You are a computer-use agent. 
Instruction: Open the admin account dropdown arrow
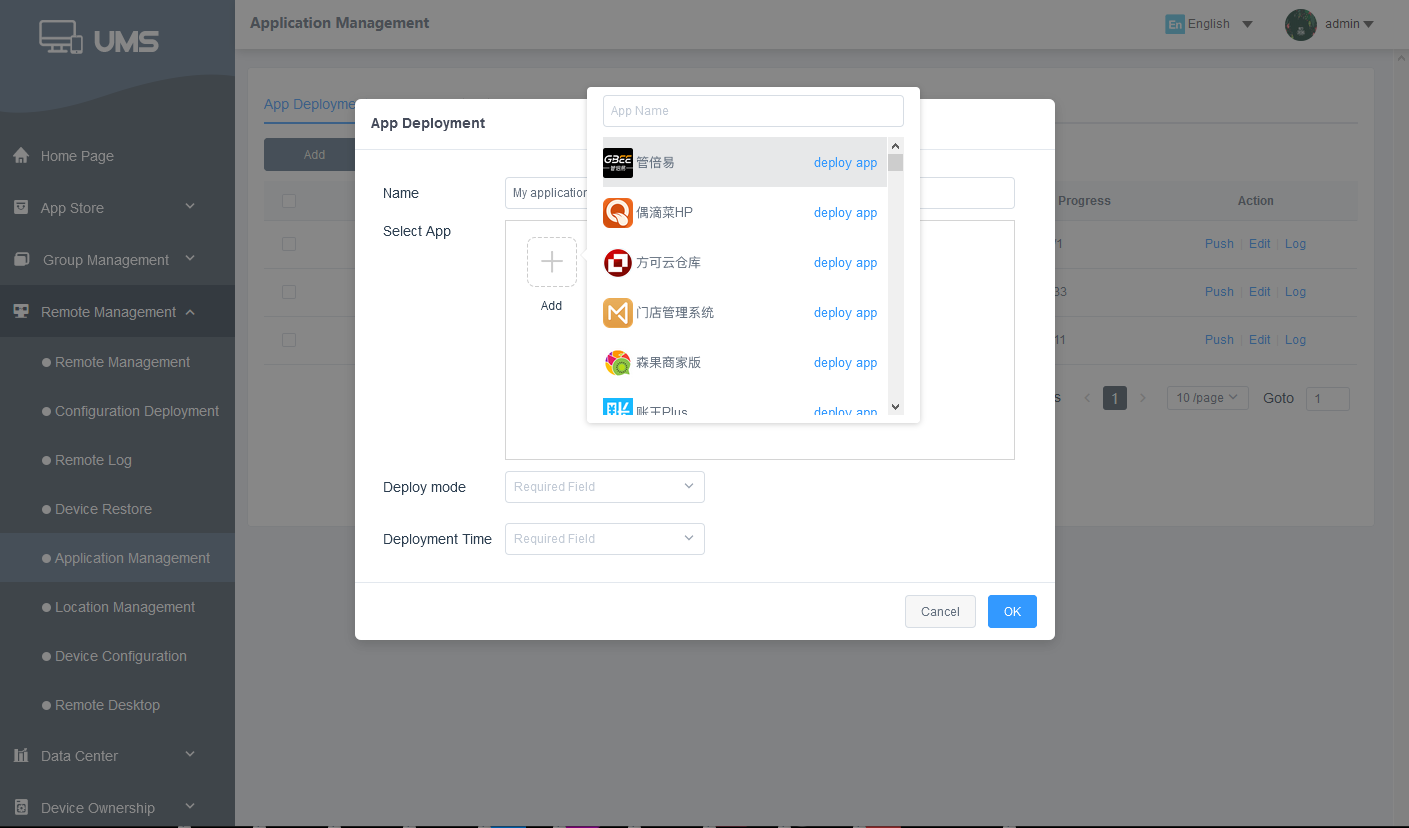pyautogui.click(x=1369, y=24)
